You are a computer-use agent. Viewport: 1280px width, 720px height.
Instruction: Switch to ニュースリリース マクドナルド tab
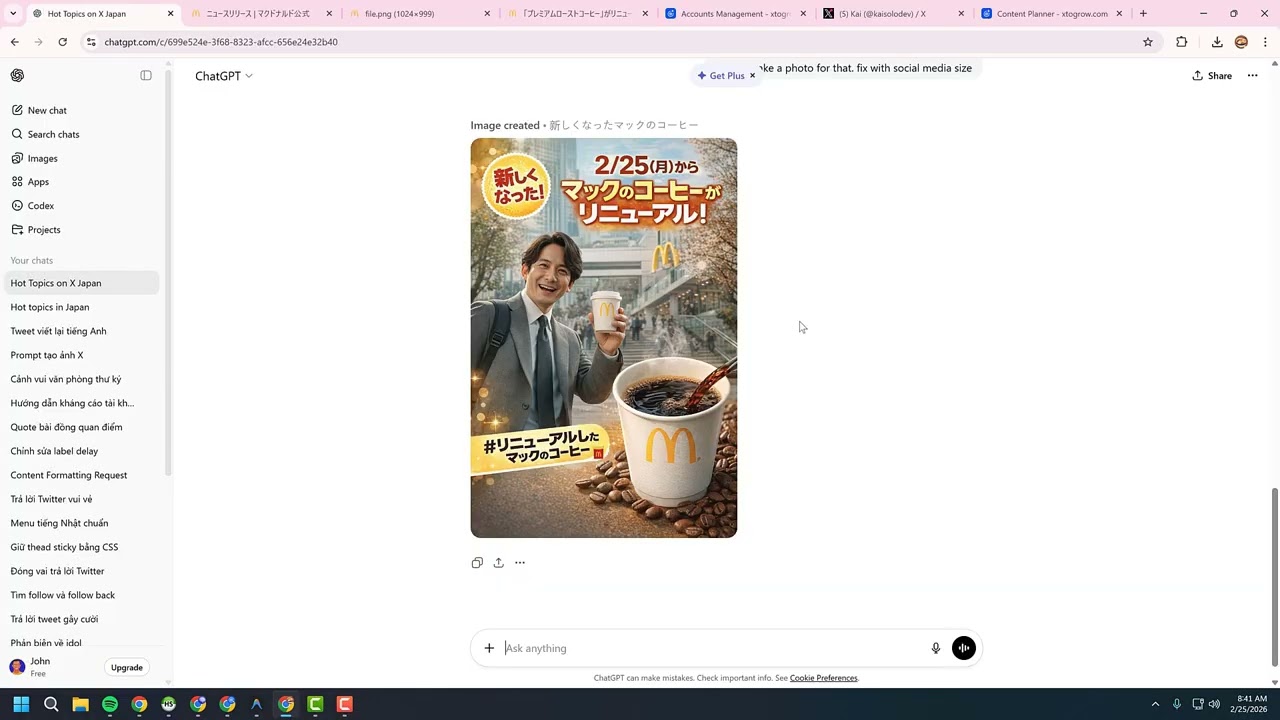(x=260, y=14)
